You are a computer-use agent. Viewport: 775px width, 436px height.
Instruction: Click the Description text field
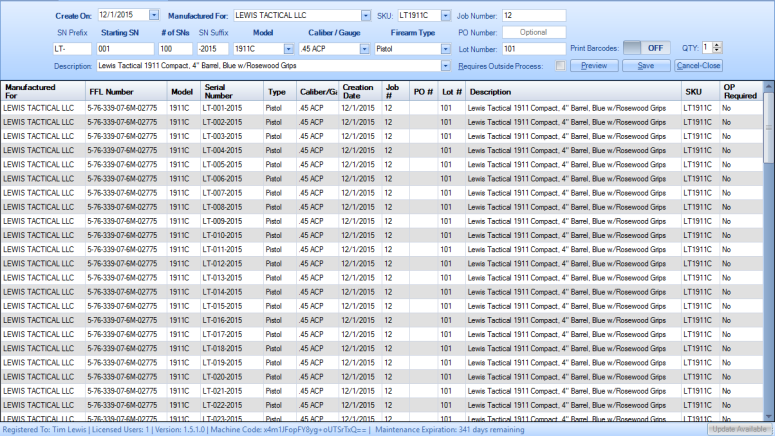[x=268, y=66]
